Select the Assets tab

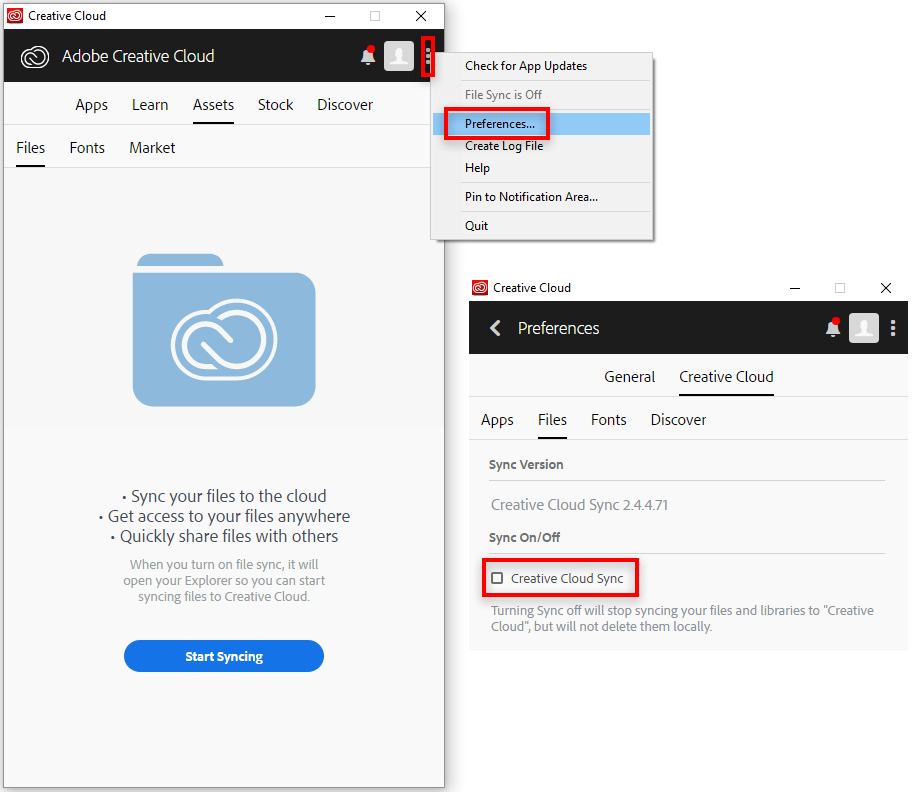(214, 105)
